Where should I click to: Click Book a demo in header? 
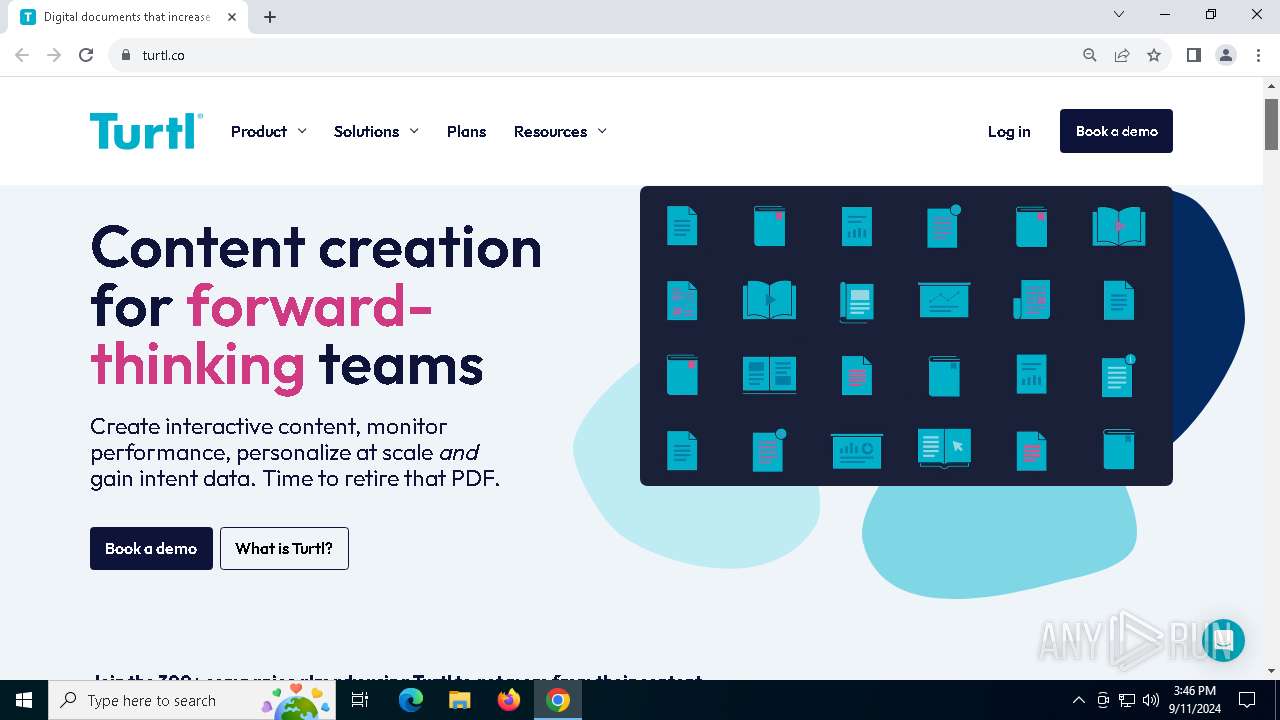[x=1116, y=131]
